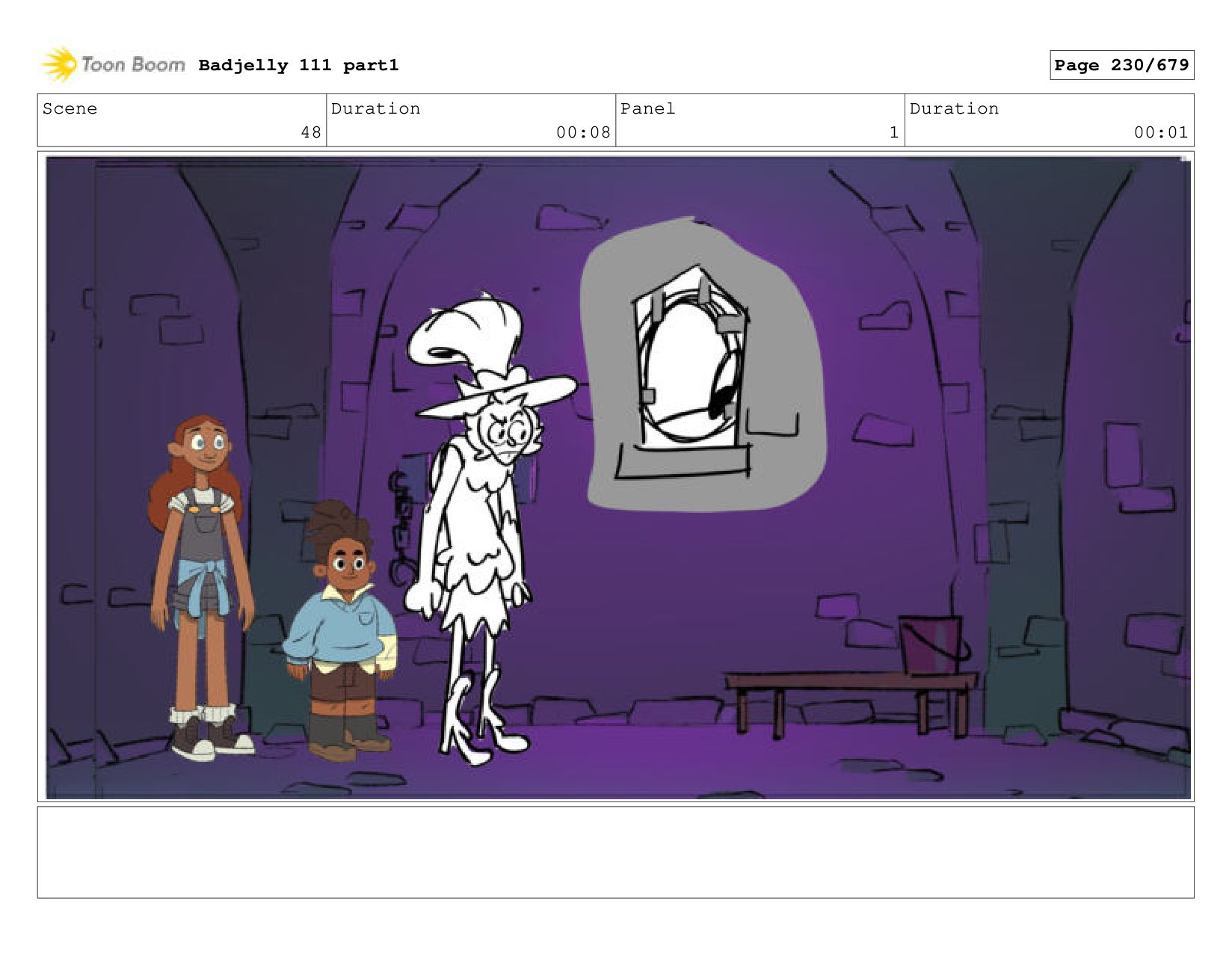Select the 'Badjelly 111 part1' title text

click(298, 65)
